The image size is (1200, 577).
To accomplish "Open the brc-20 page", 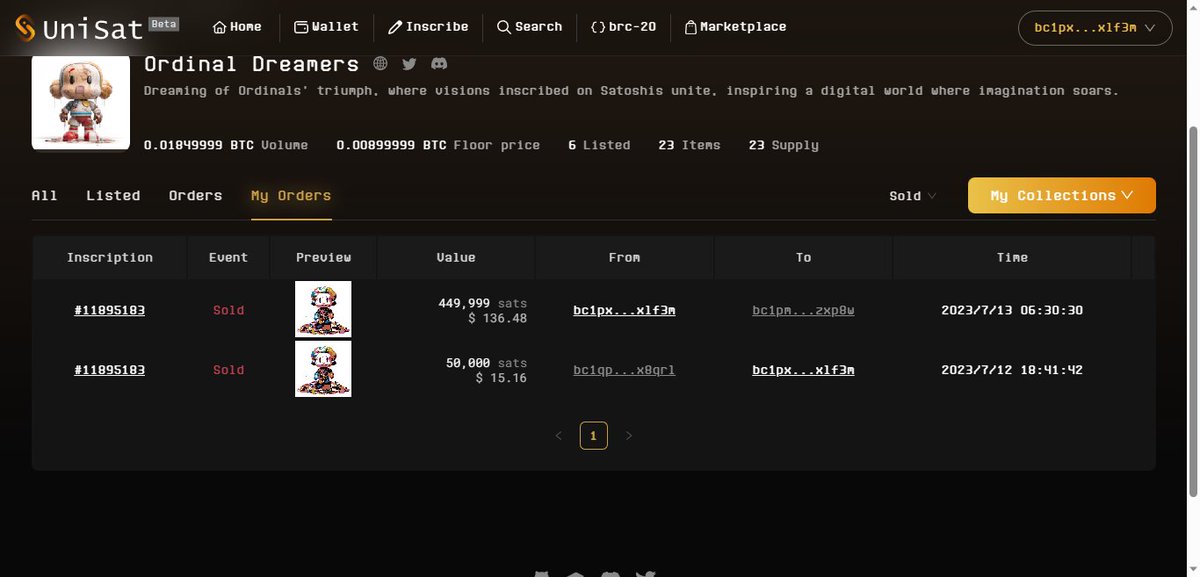I will point(623,27).
